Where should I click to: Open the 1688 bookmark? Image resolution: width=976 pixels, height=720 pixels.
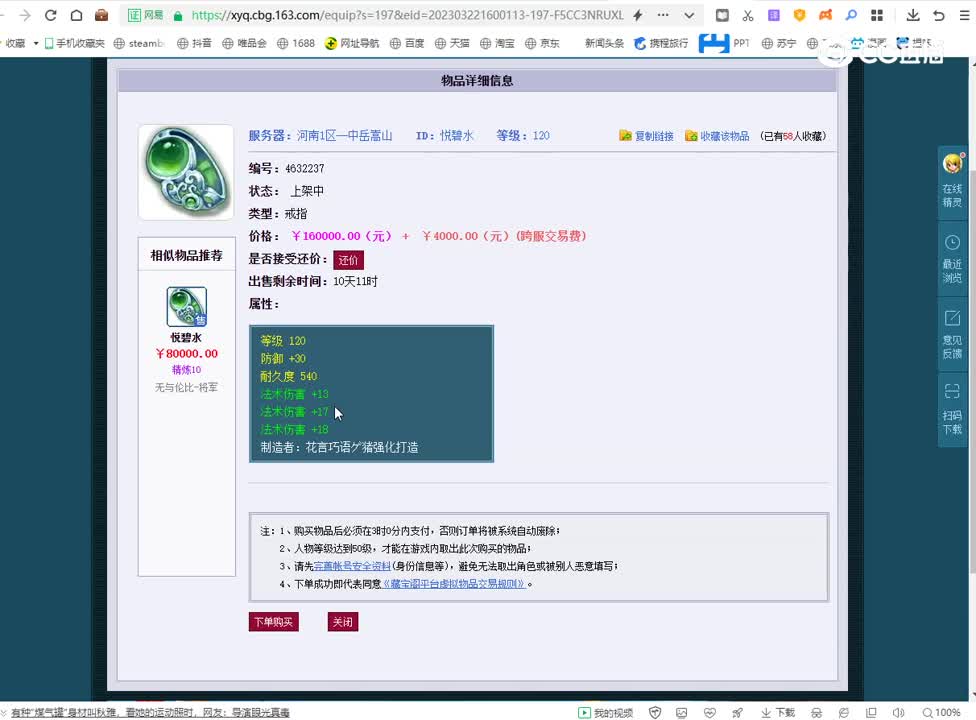296,43
